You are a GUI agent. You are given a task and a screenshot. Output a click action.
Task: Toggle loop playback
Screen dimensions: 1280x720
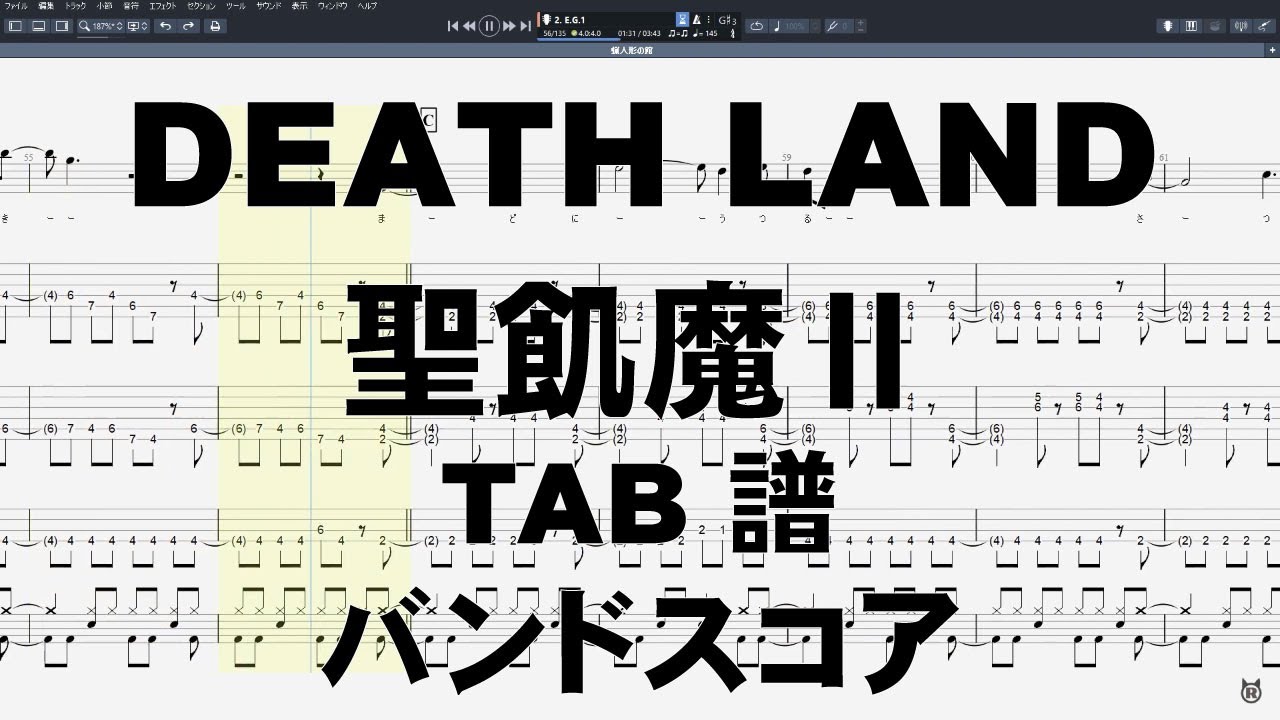tap(757, 26)
